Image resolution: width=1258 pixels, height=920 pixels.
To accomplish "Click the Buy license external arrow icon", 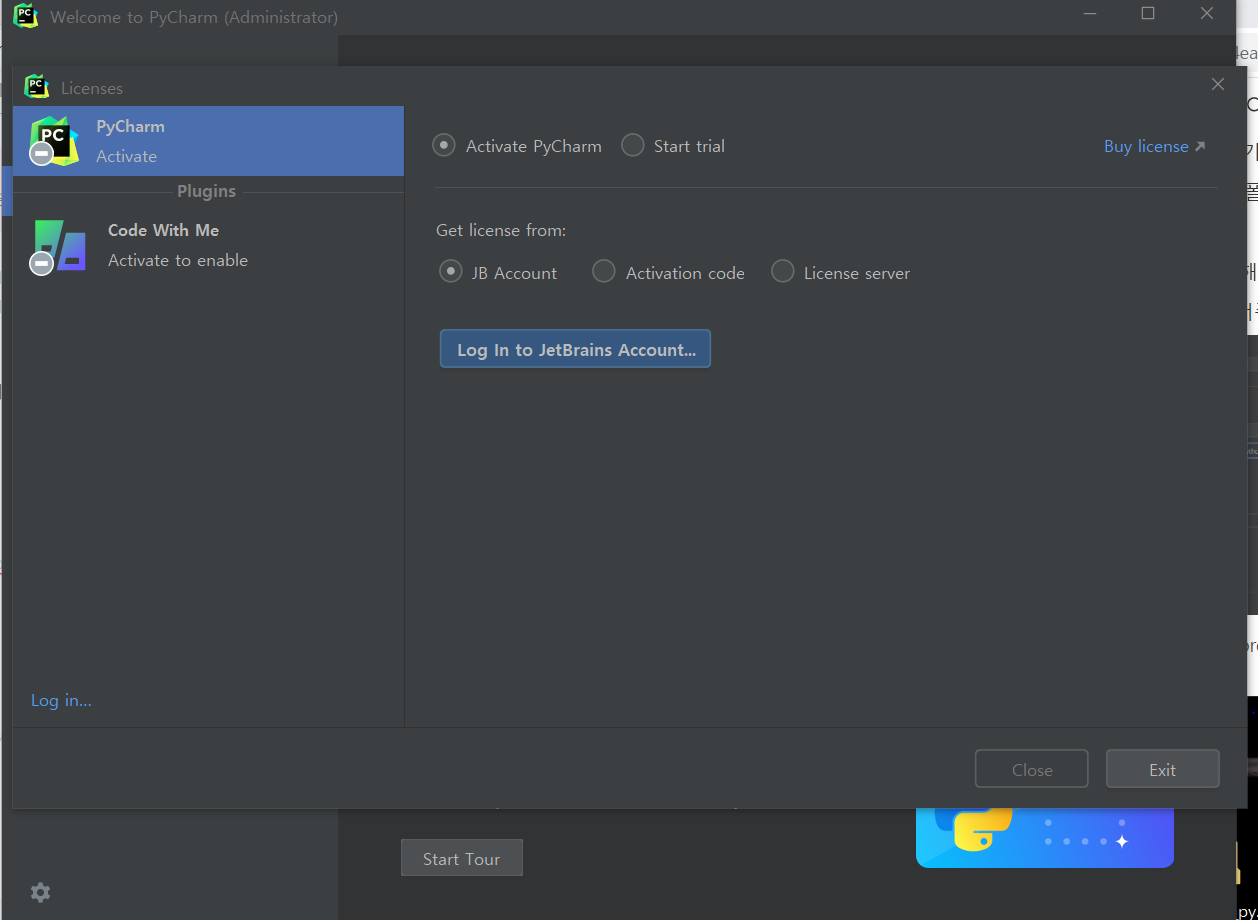I will (1200, 146).
